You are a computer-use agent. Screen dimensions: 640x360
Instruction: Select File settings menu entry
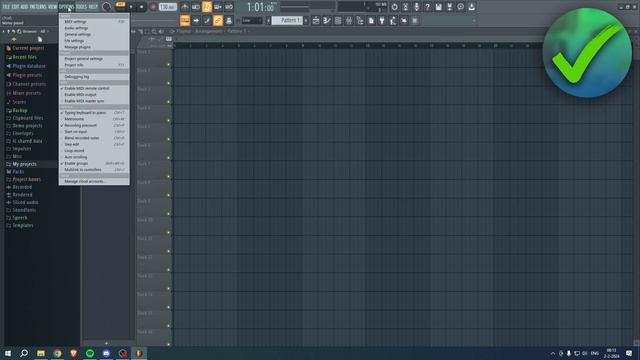tap(94, 41)
